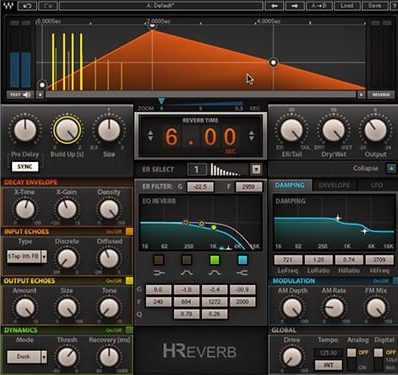Toggle Input Echoes on/off
This screenshot has height=375, width=398.
coord(129,231)
